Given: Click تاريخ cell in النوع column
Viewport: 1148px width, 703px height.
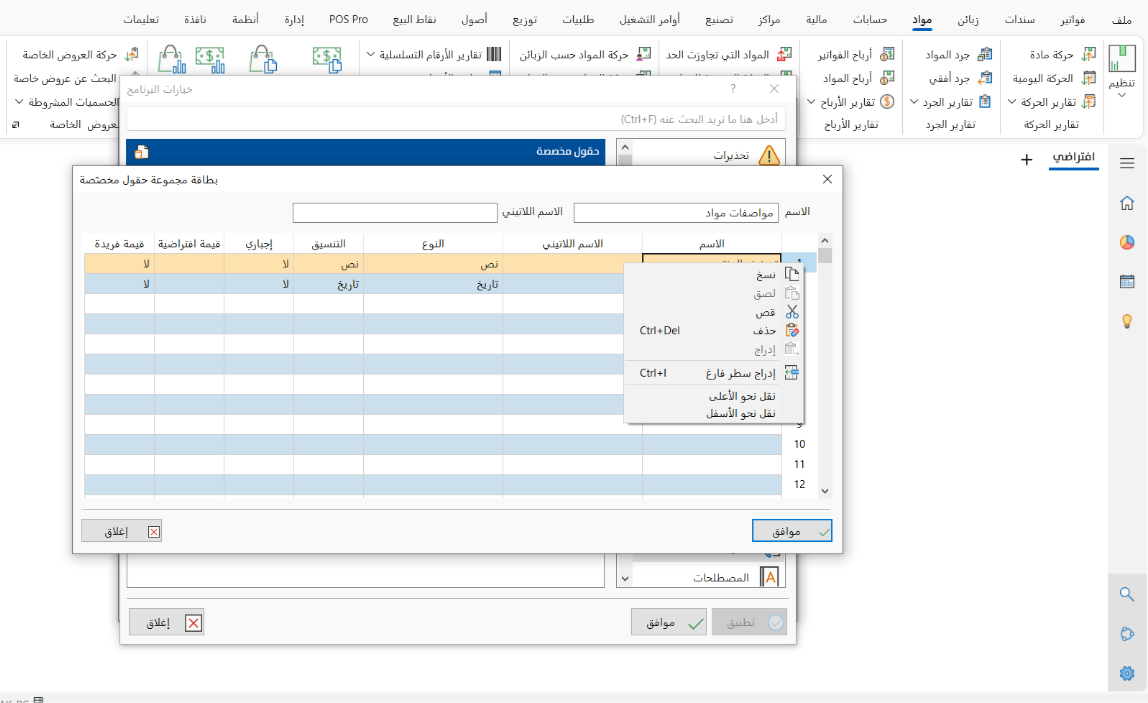Looking at the screenshot, I should 433,284.
